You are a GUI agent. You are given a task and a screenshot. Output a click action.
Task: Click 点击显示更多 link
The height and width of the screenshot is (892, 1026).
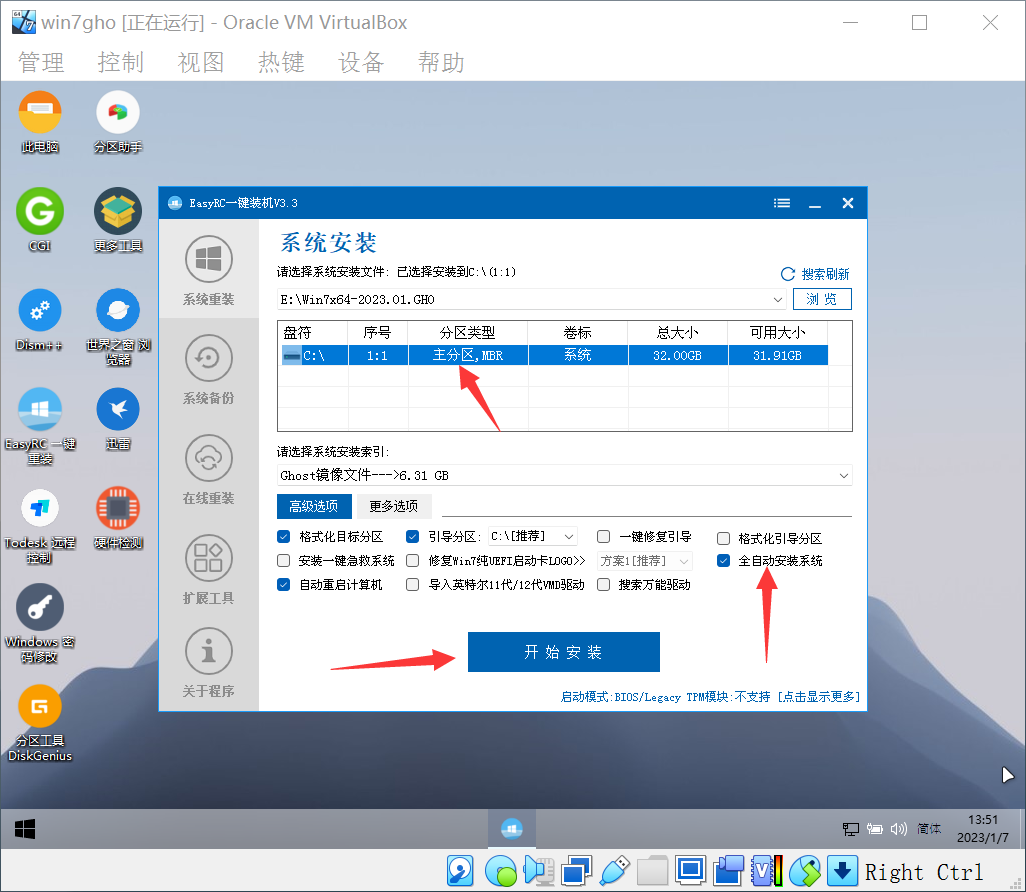click(818, 697)
